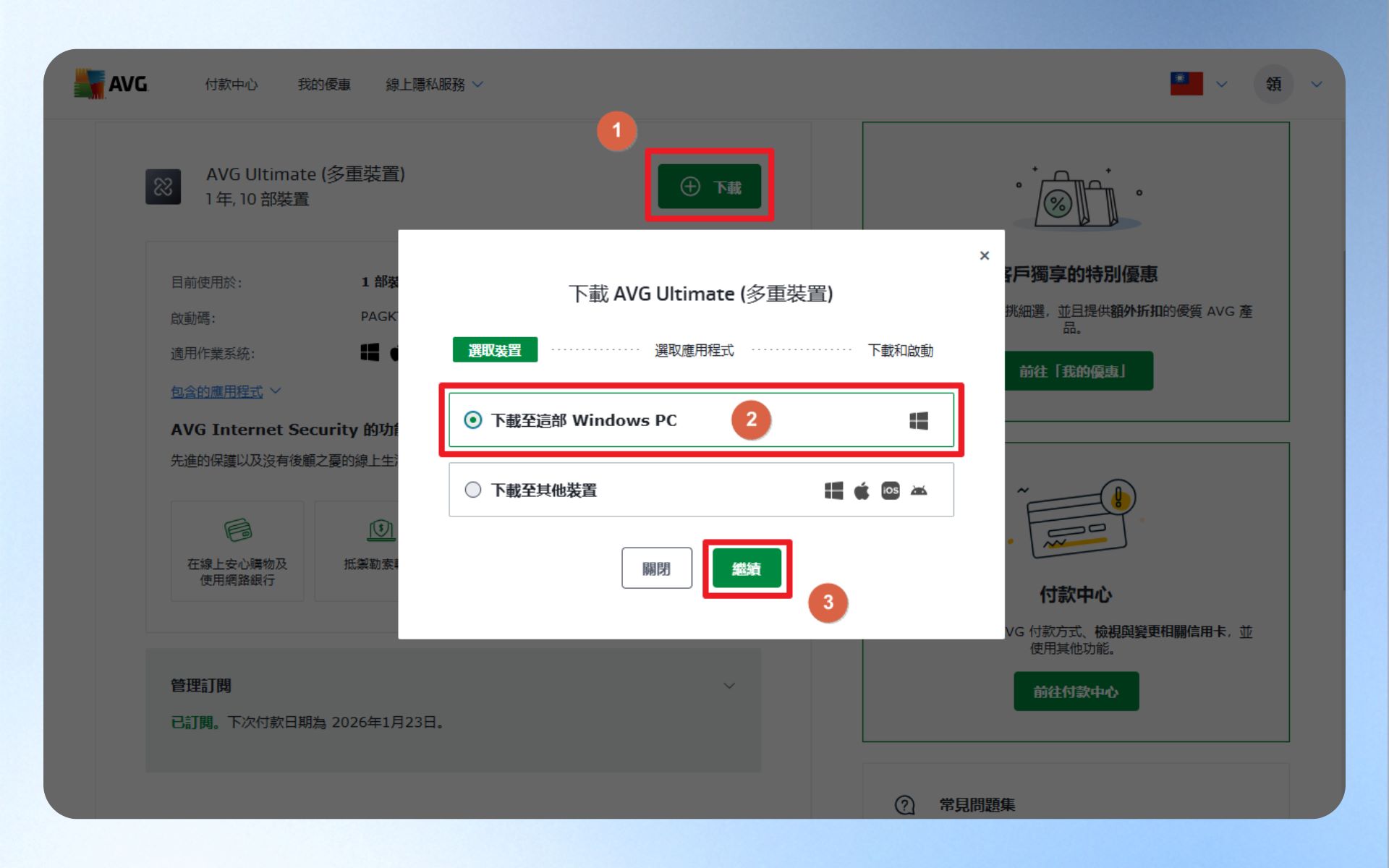The image size is (1389, 868).
Task: Close the download dialog with X
Action: click(985, 255)
